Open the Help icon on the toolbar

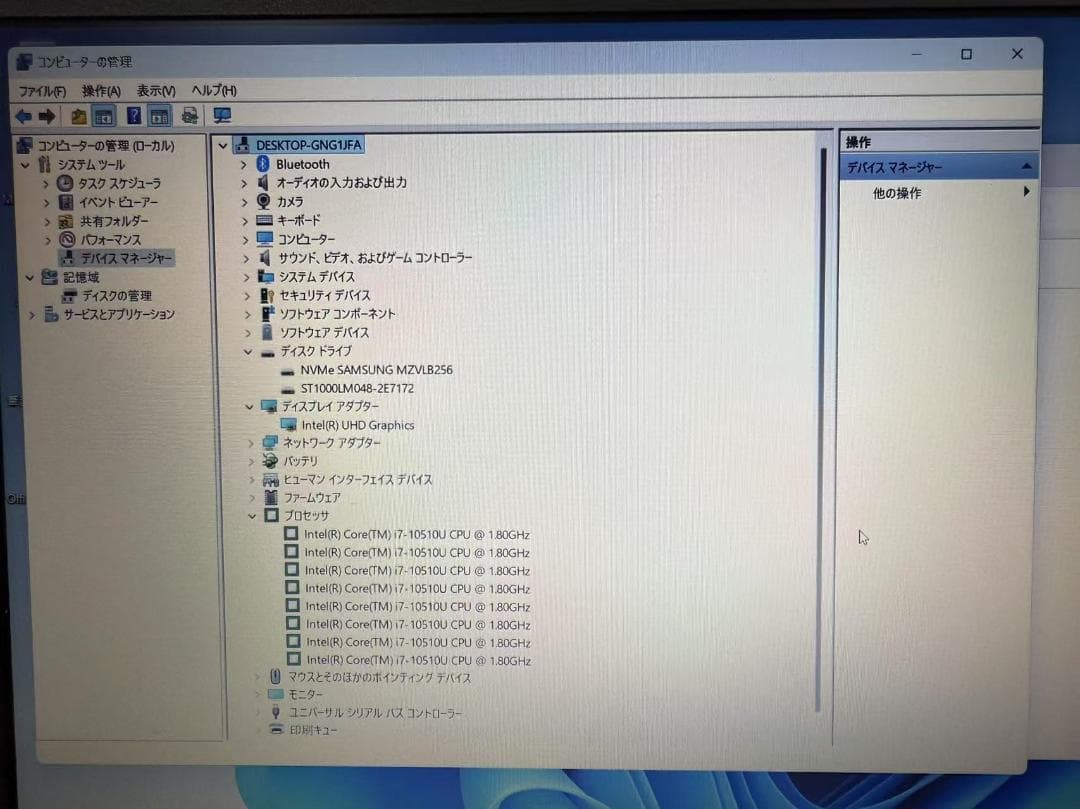tap(134, 115)
